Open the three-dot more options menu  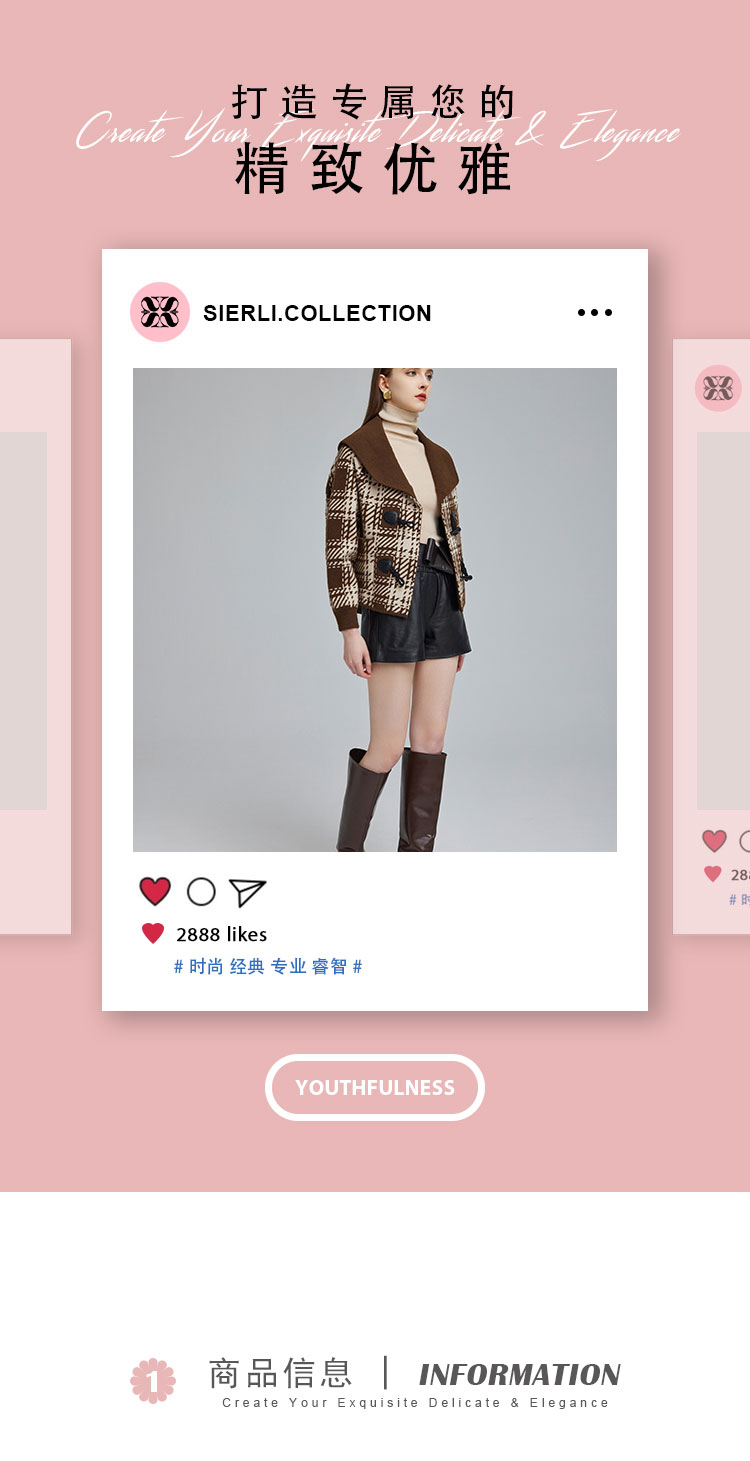click(595, 312)
